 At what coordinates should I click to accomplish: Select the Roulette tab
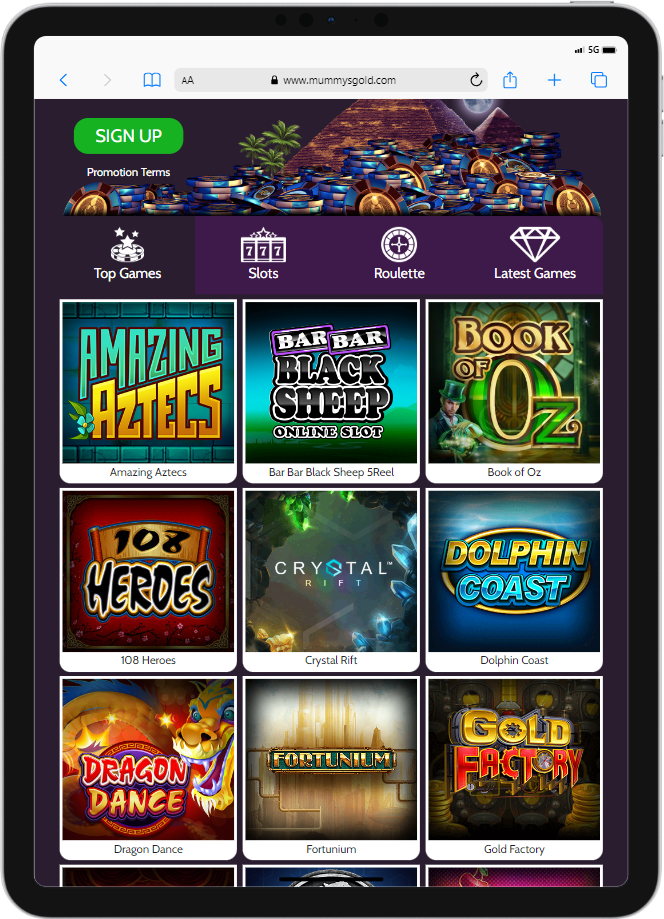(x=399, y=255)
